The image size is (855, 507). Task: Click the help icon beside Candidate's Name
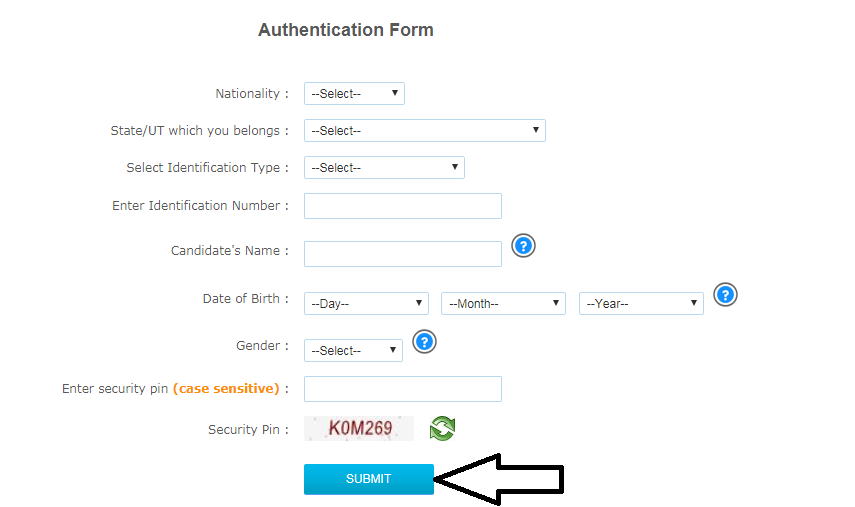523,246
